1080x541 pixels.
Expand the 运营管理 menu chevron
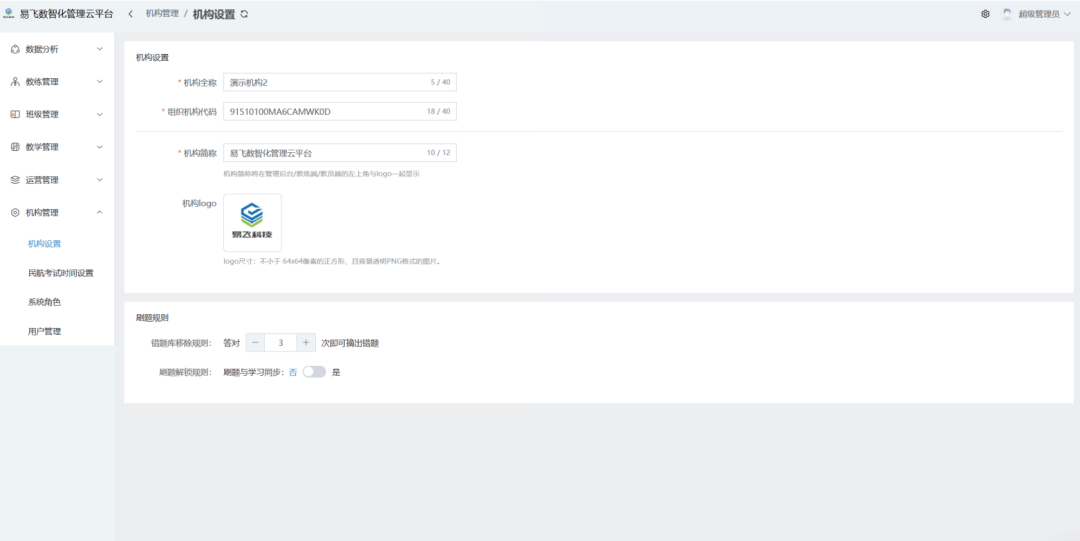(x=99, y=180)
